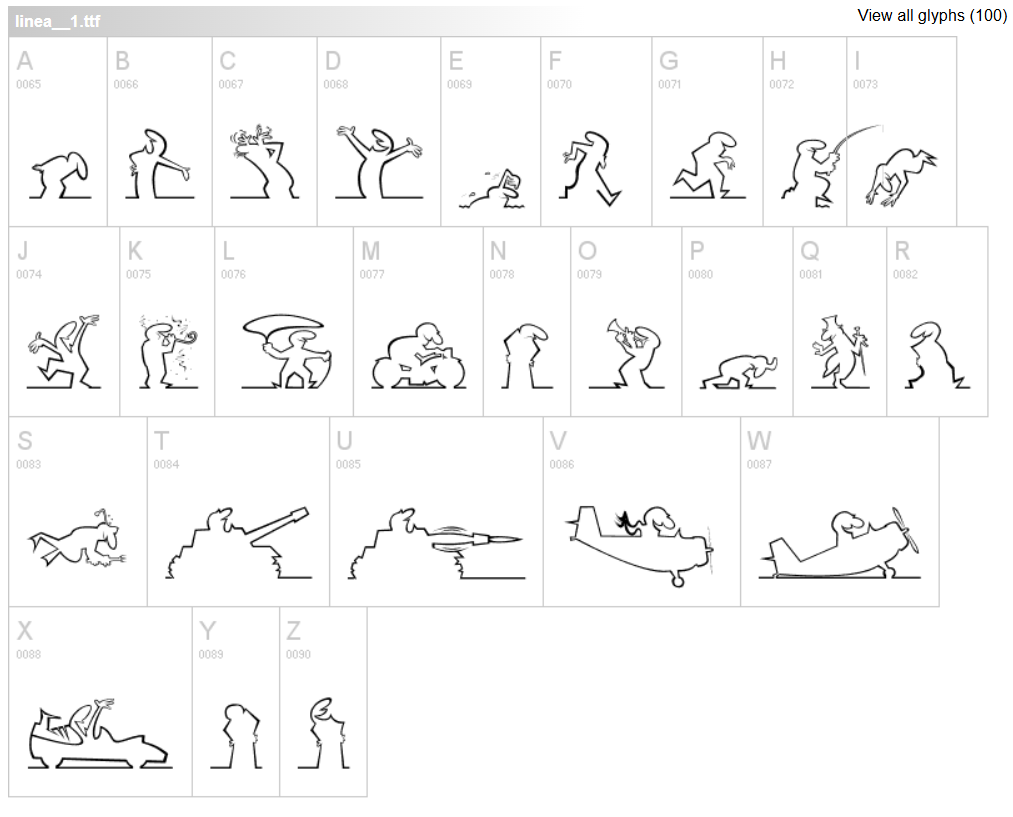Select glyph P crawling figure

(x=737, y=322)
